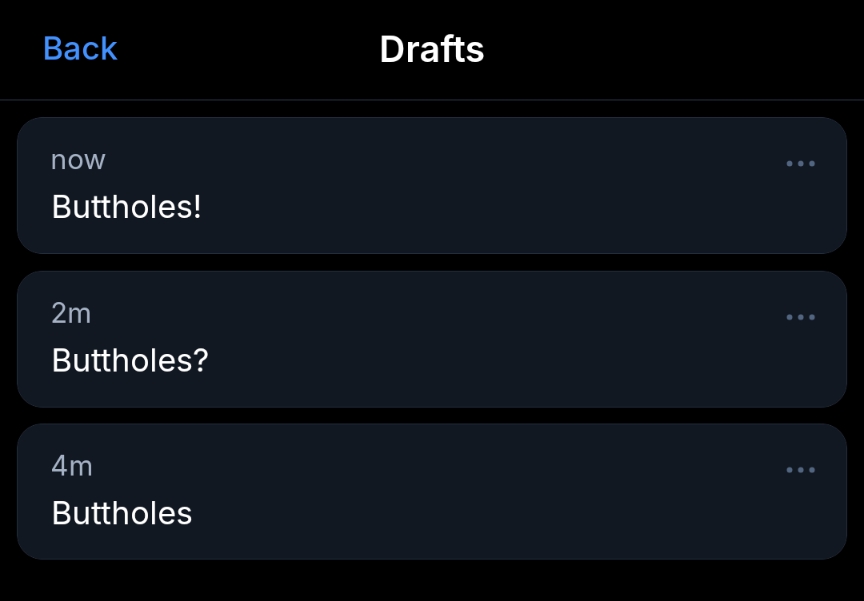Image resolution: width=864 pixels, height=601 pixels.
Task: Open the draft reading Buttholes!
Action: pyautogui.click(x=127, y=207)
